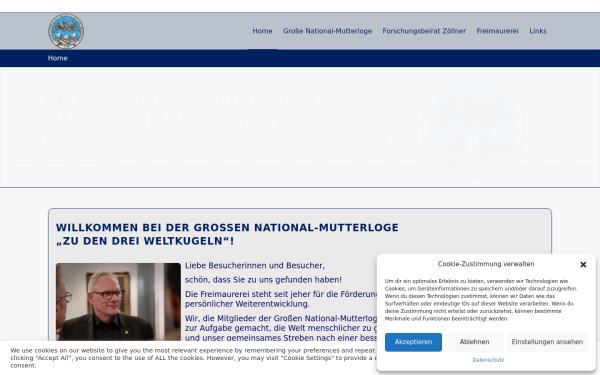The height and width of the screenshot is (375, 600).
Task: Click 'schön, dass Sie zu uns gefunden haben!' text
Action: tap(263, 280)
